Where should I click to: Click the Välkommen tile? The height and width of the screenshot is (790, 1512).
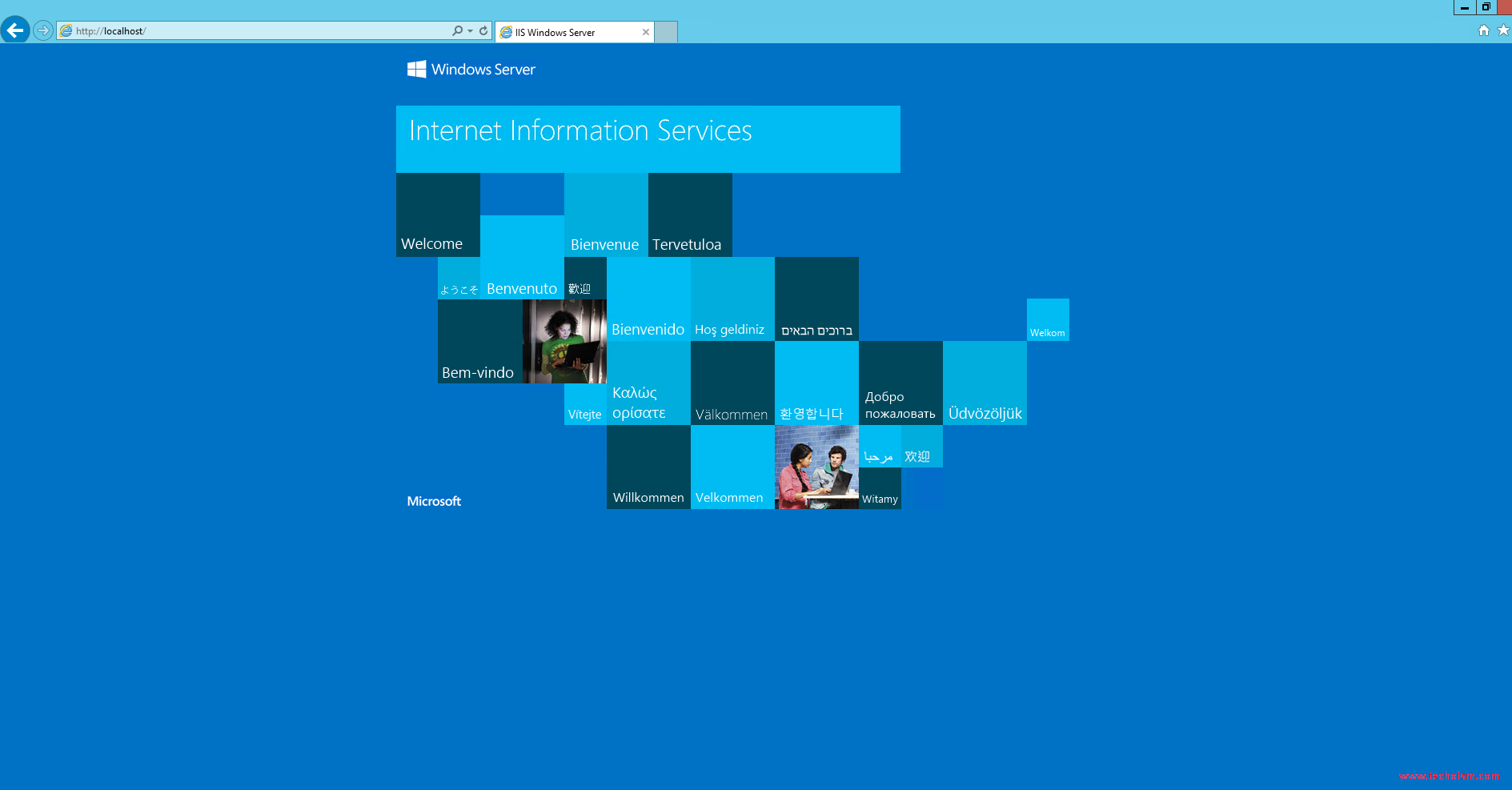(732, 383)
